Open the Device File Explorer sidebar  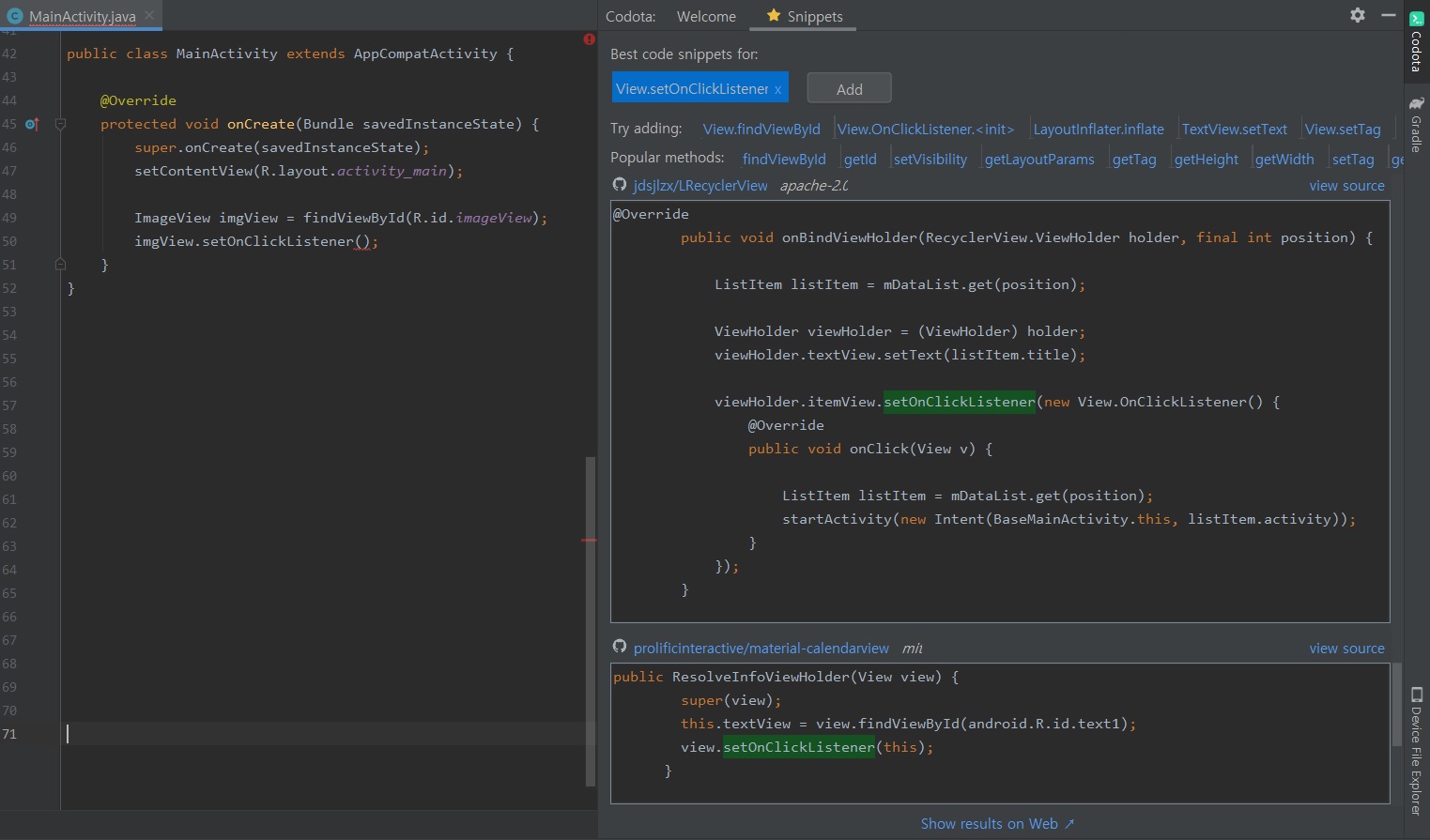(x=1417, y=751)
